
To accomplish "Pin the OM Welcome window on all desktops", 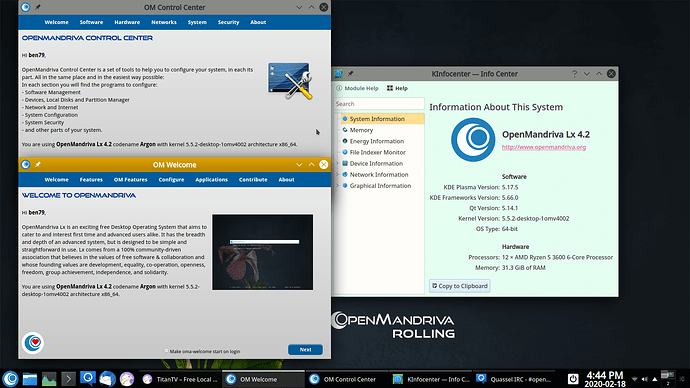I will [x=38, y=165].
